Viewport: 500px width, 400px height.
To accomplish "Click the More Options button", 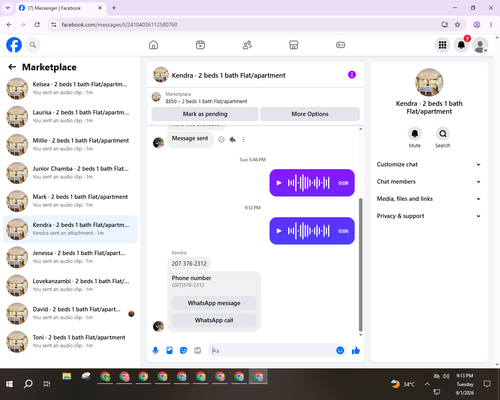I will click(x=310, y=114).
